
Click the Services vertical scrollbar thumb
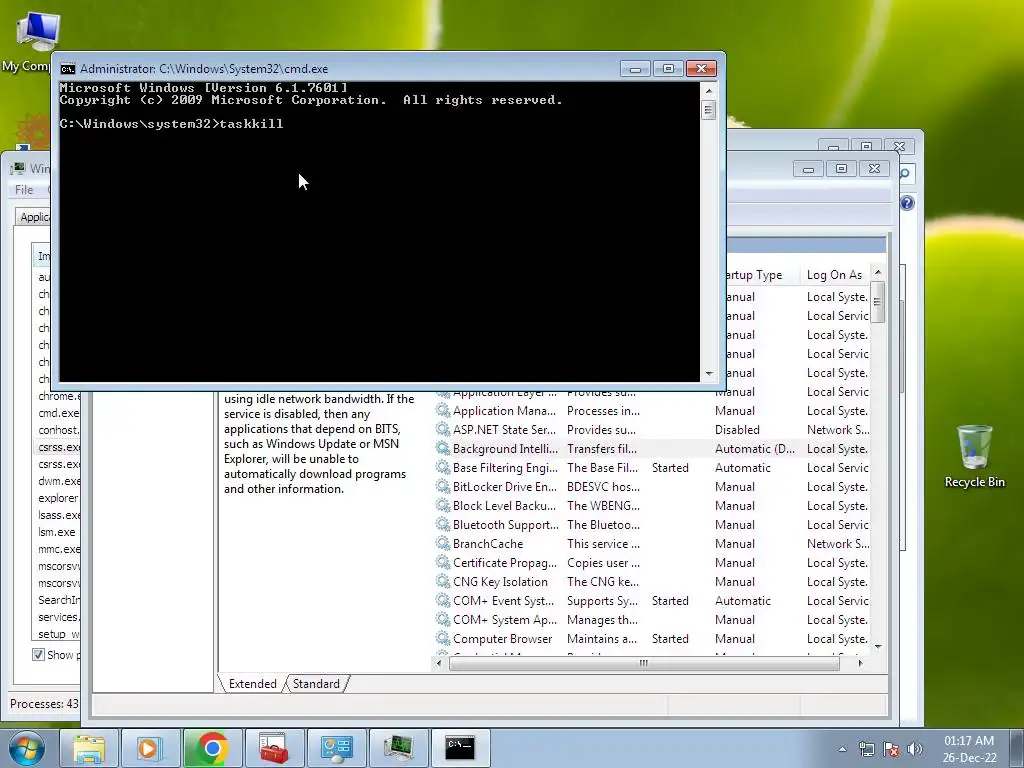[878, 302]
